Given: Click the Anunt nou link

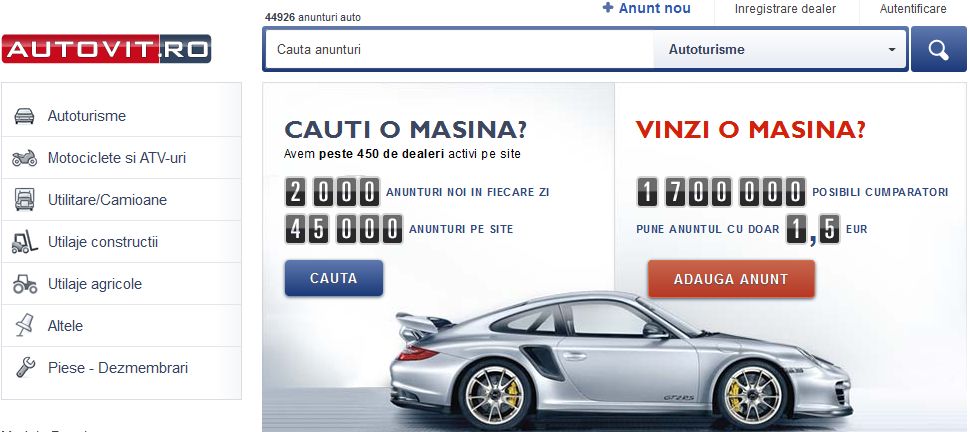Looking at the screenshot, I should click(x=646, y=9).
